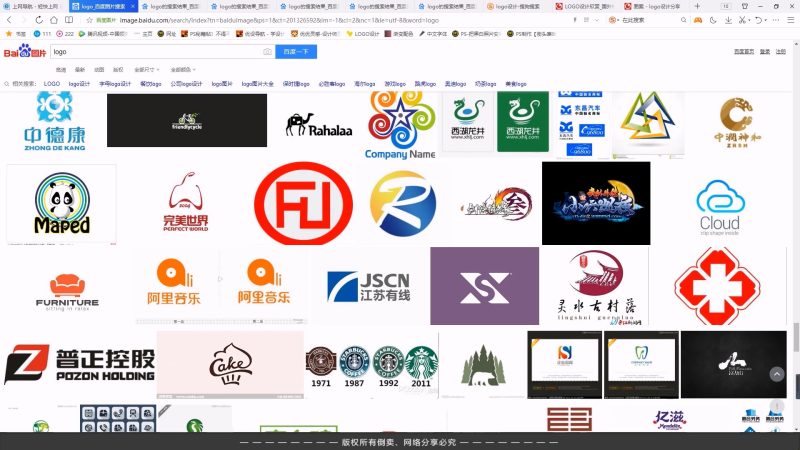The image size is (800, 450).
Task: Click the scroll-to-top arrow button
Action: tap(777, 374)
